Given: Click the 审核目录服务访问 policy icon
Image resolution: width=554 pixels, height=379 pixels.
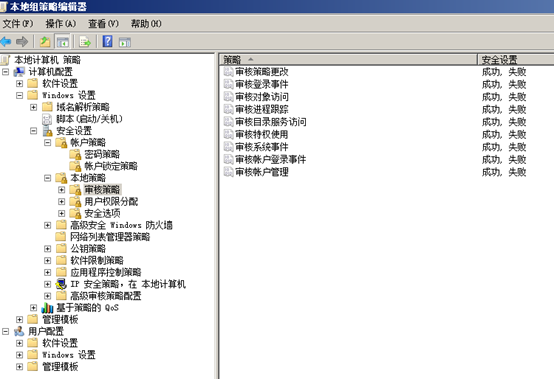Looking at the screenshot, I should point(229,122).
